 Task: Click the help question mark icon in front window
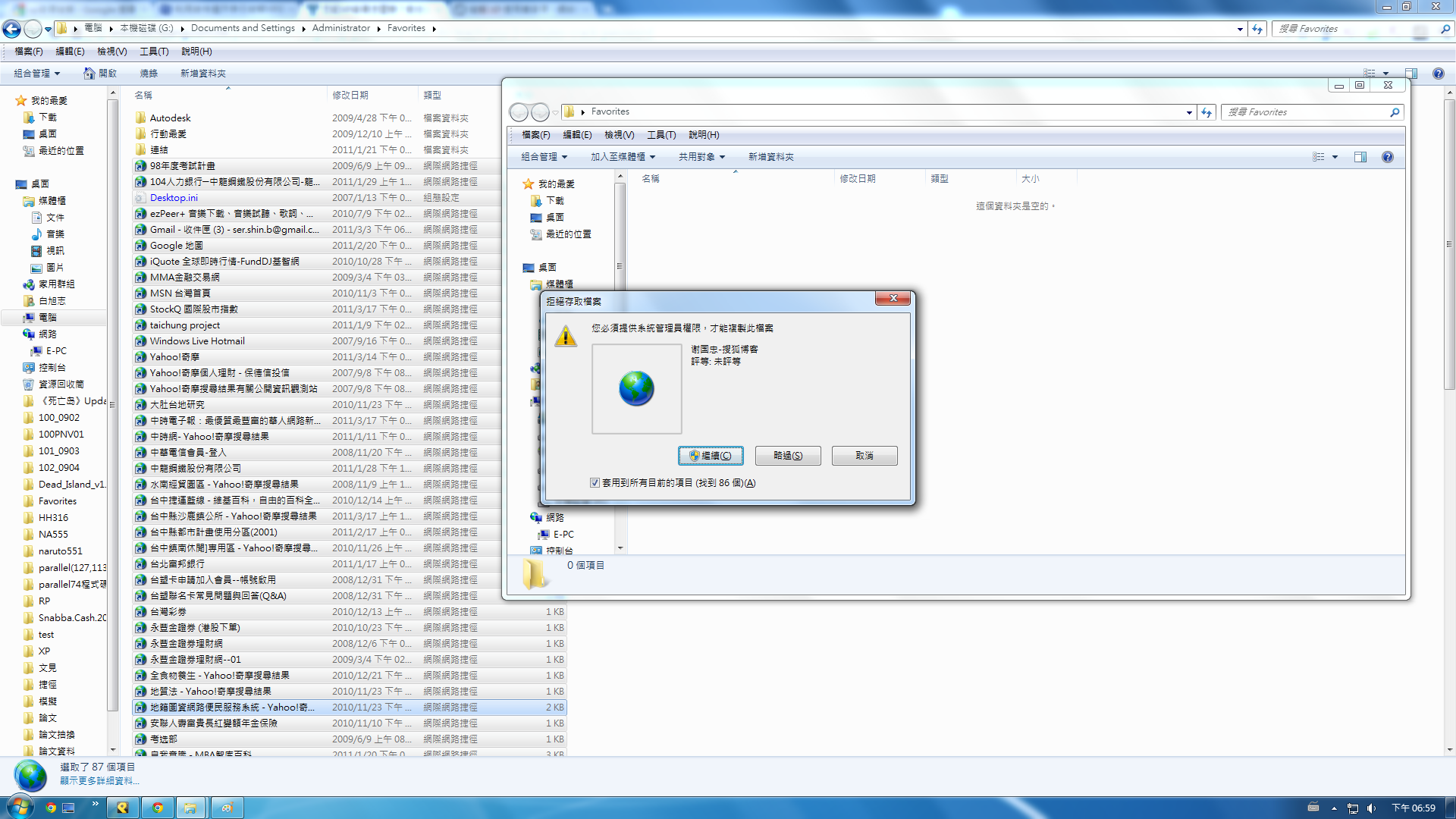tap(1387, 157)
